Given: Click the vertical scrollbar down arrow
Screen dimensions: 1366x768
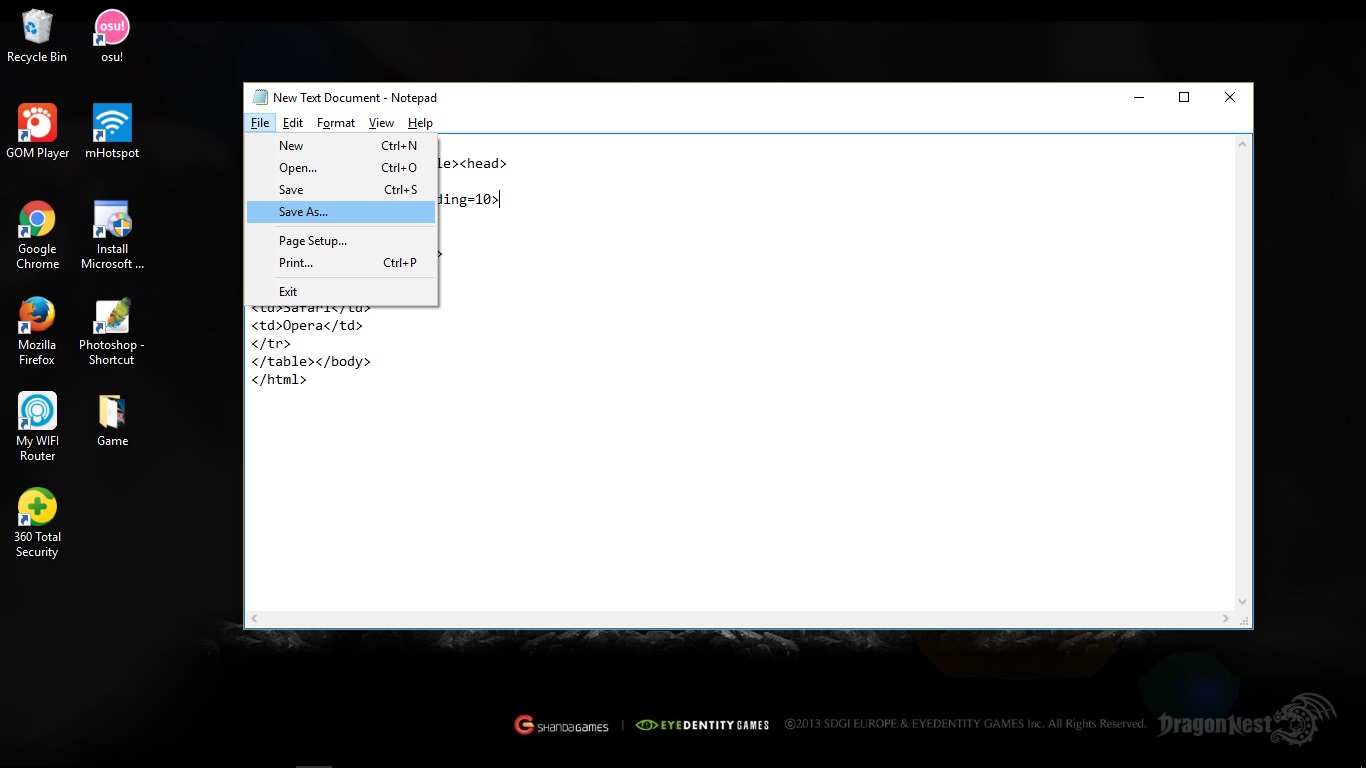Looking at the screenshot, I should pos(1242,601).
